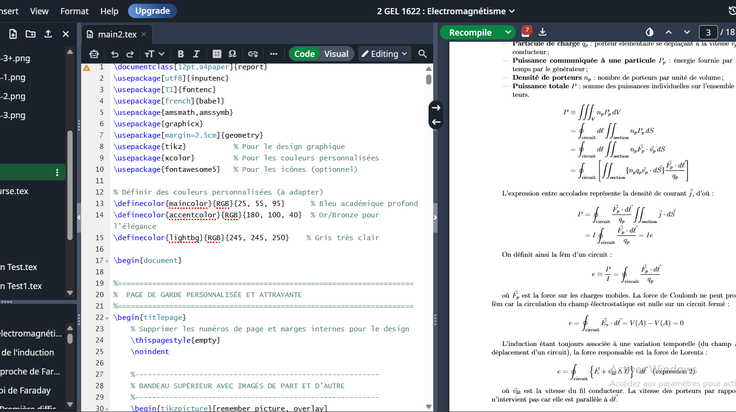Image resolution: width=736 pixels, height=412 pixels.
Task: Upload a file using the upload icon
Action: pos(48,34)
